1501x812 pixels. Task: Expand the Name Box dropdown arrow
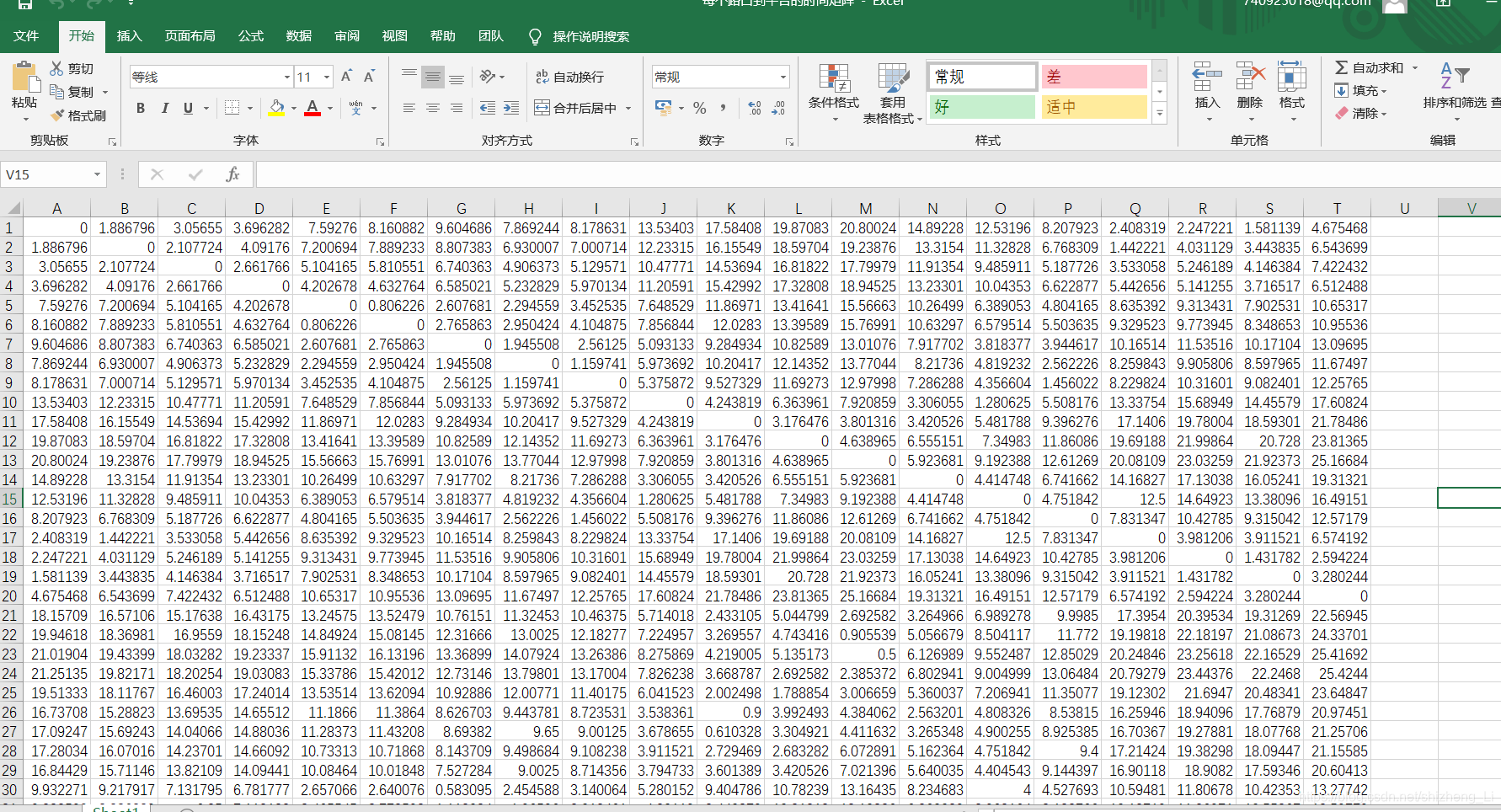(x=97, y=174)
